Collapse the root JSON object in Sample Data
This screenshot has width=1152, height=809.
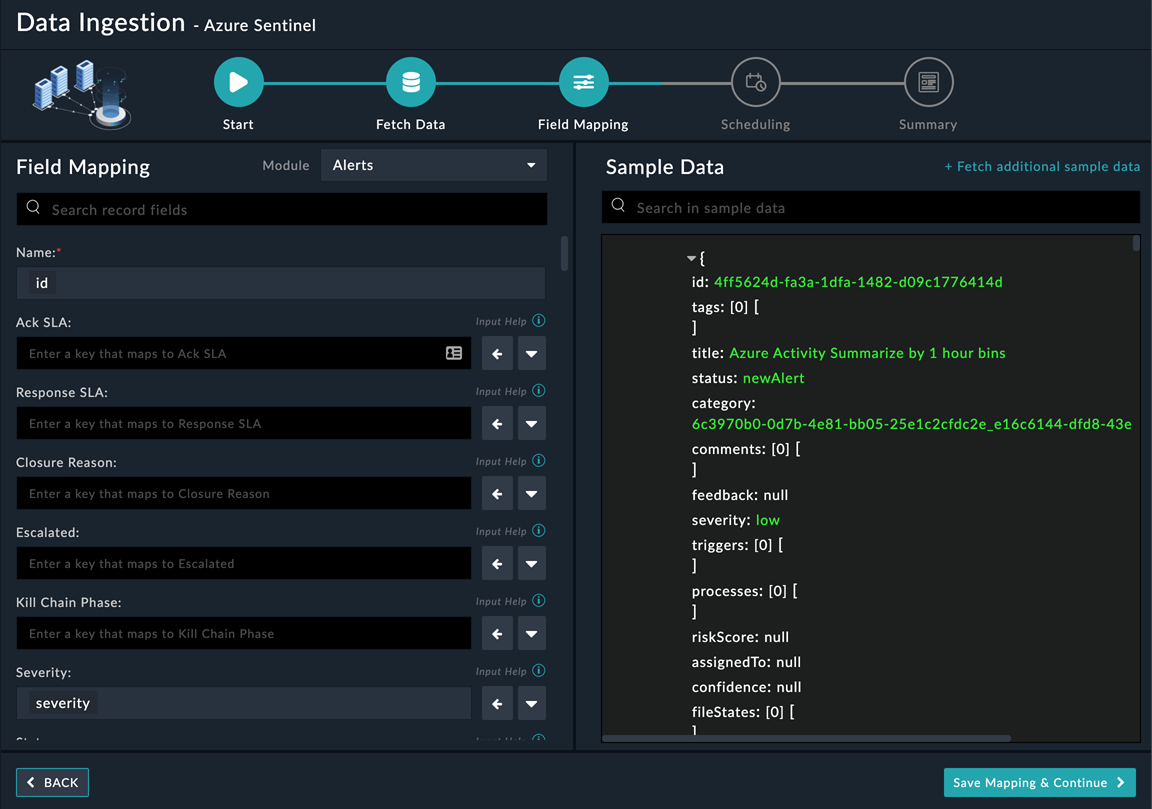690,256
